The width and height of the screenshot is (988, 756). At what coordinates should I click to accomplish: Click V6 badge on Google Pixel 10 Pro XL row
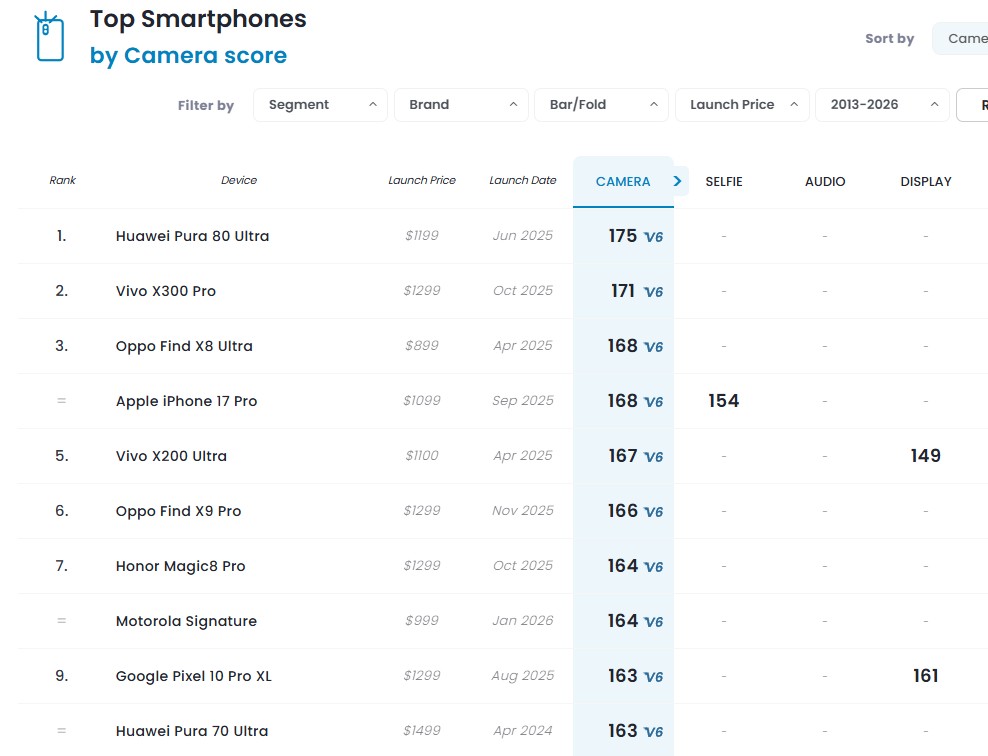(x=653, y=677)
